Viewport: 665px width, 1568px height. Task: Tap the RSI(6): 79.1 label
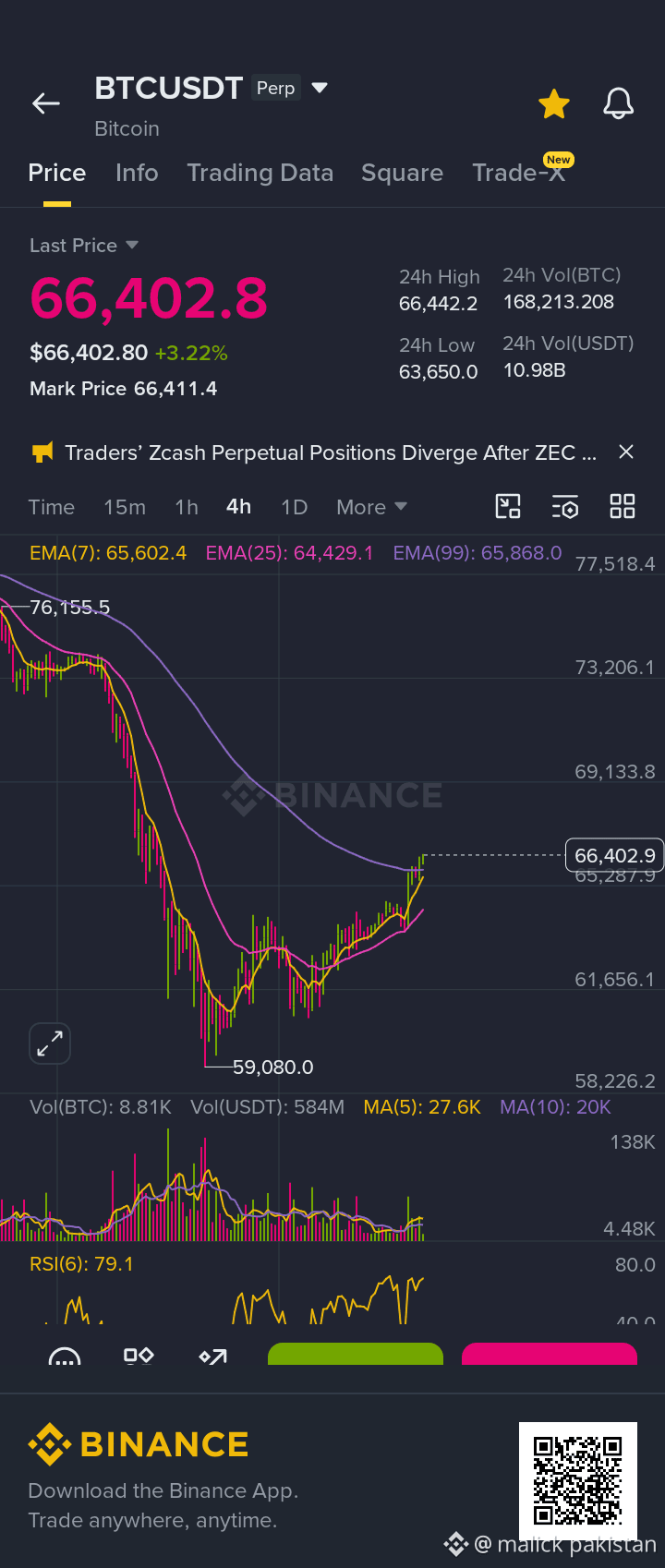[81, 1264]
